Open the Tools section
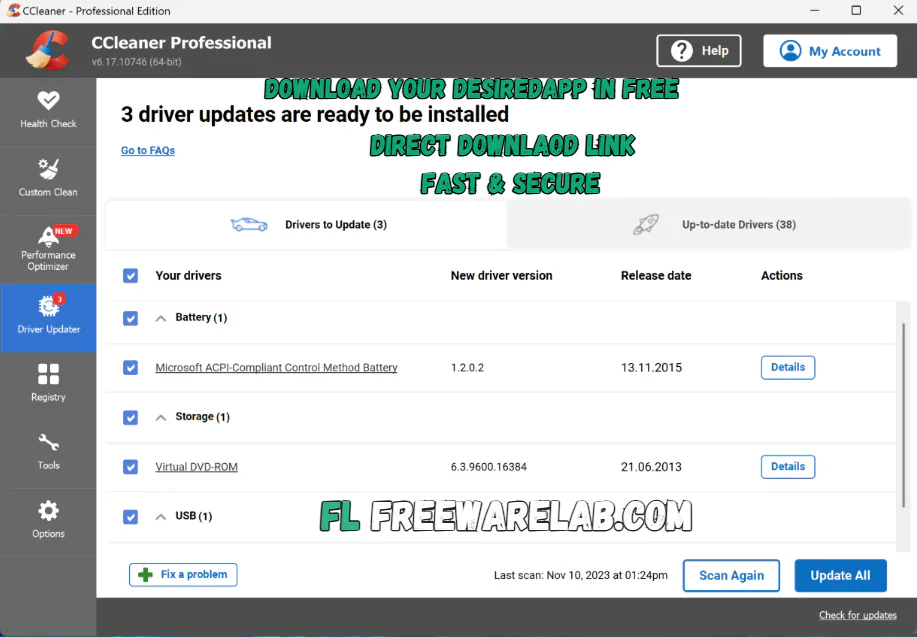Image resolution: width=917 pixels, height=637 pixels. [x=47, y=453]
